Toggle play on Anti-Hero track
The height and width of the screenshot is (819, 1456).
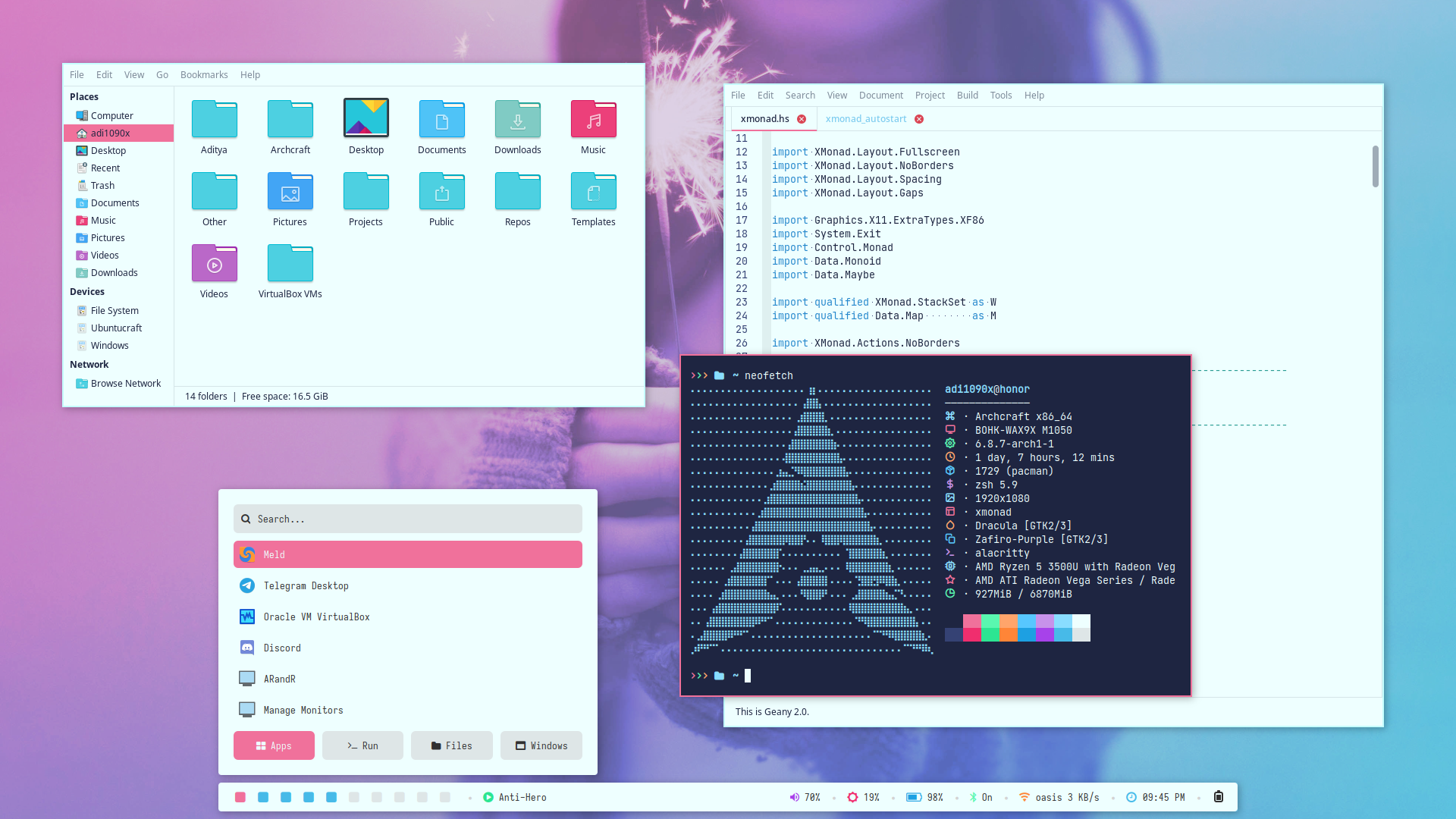tap(488, 797)
